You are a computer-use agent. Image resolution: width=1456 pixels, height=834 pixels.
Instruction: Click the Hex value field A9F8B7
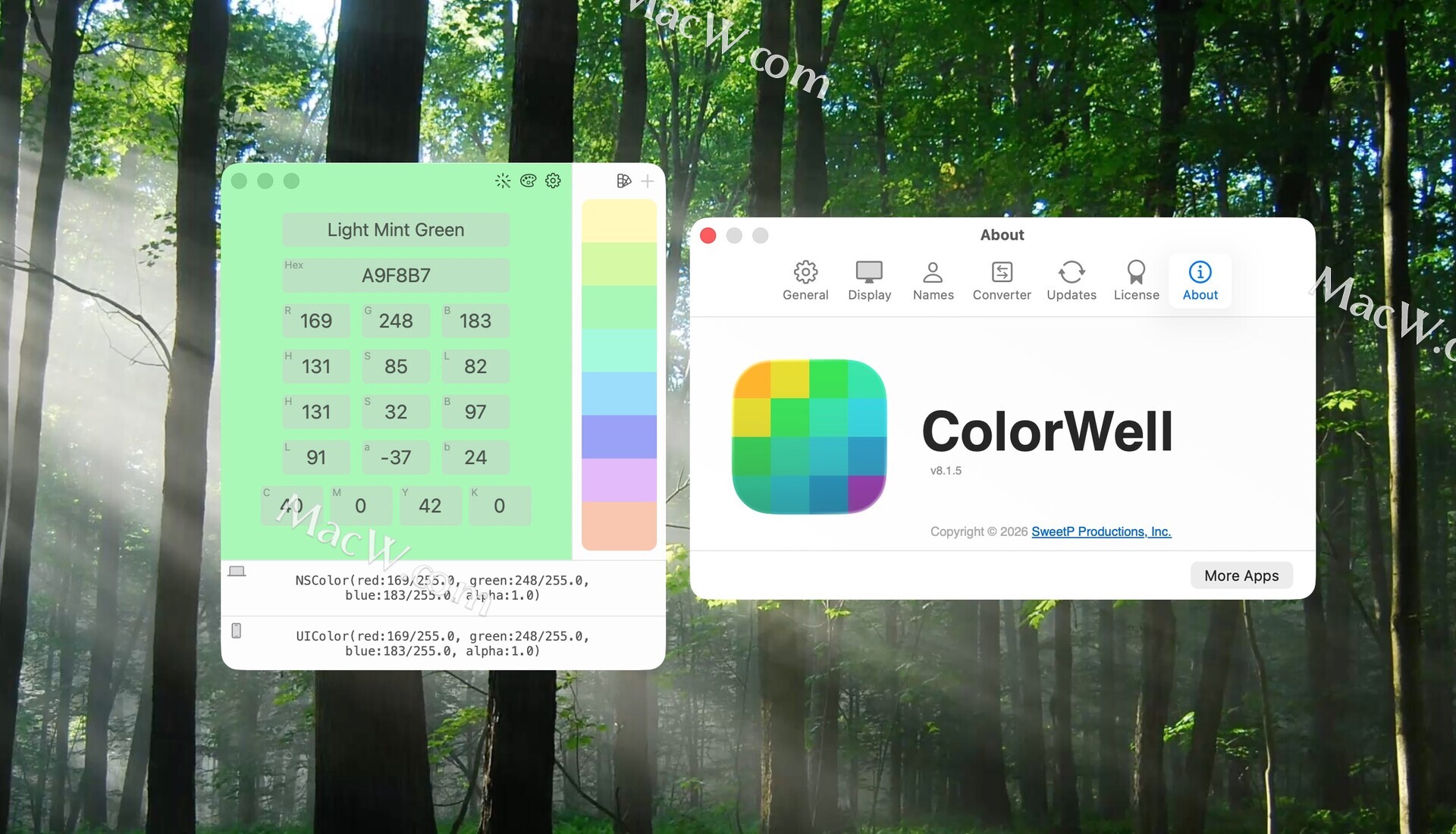click(396, 275)
